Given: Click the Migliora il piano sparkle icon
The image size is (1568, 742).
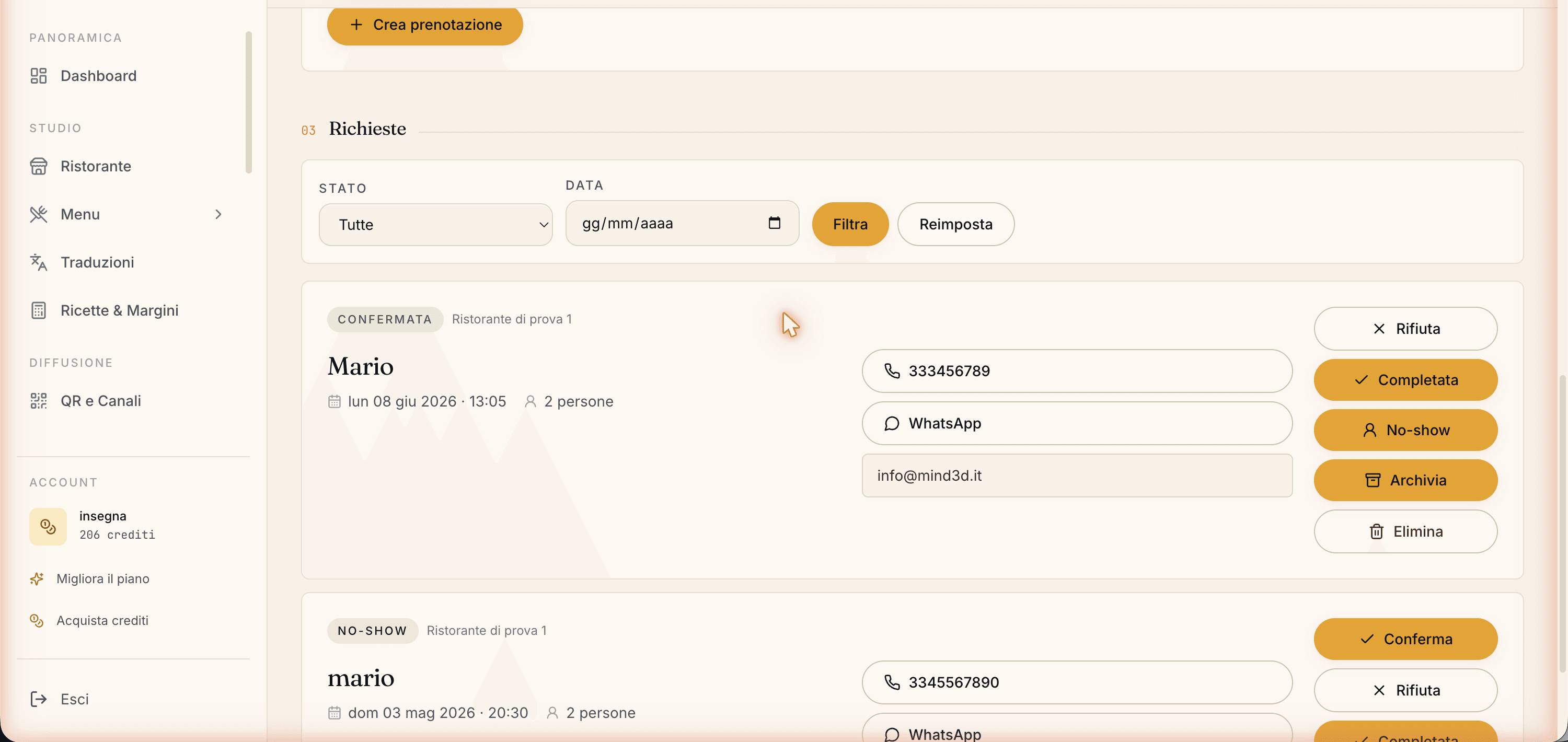Looking at the screenshot, I should pyautogui.click(x=37, y=578).
